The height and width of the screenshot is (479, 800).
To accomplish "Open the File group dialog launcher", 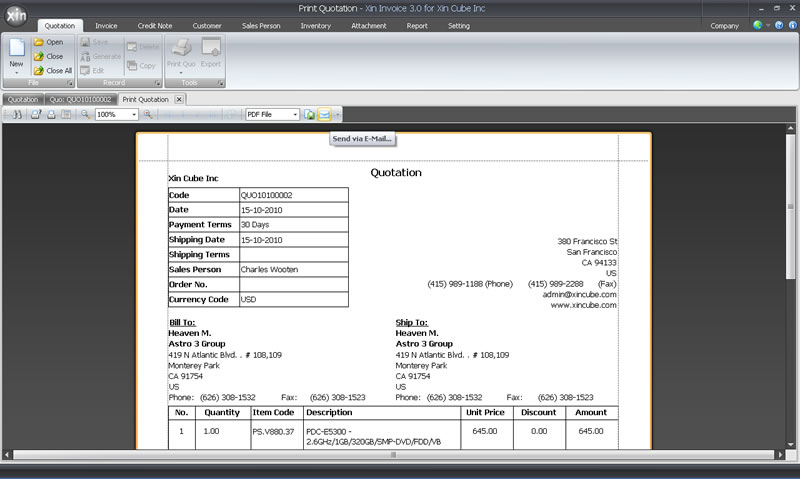I will pos(69,83).
